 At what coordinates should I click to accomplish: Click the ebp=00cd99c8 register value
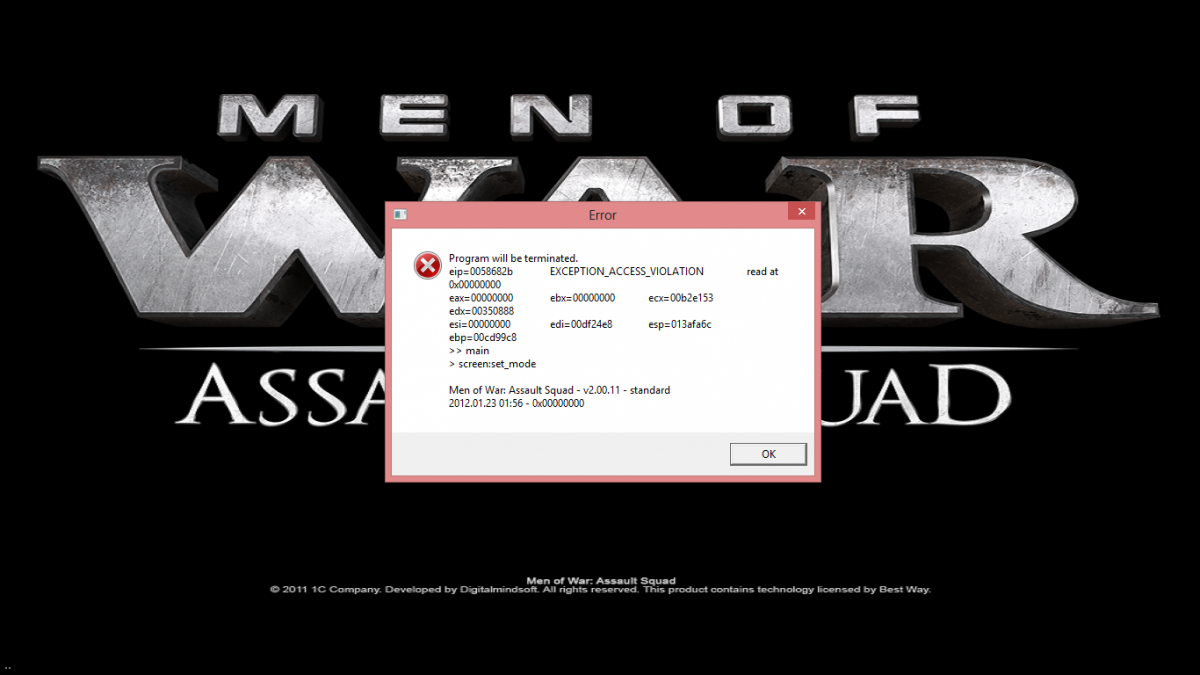tap(483, 337)
